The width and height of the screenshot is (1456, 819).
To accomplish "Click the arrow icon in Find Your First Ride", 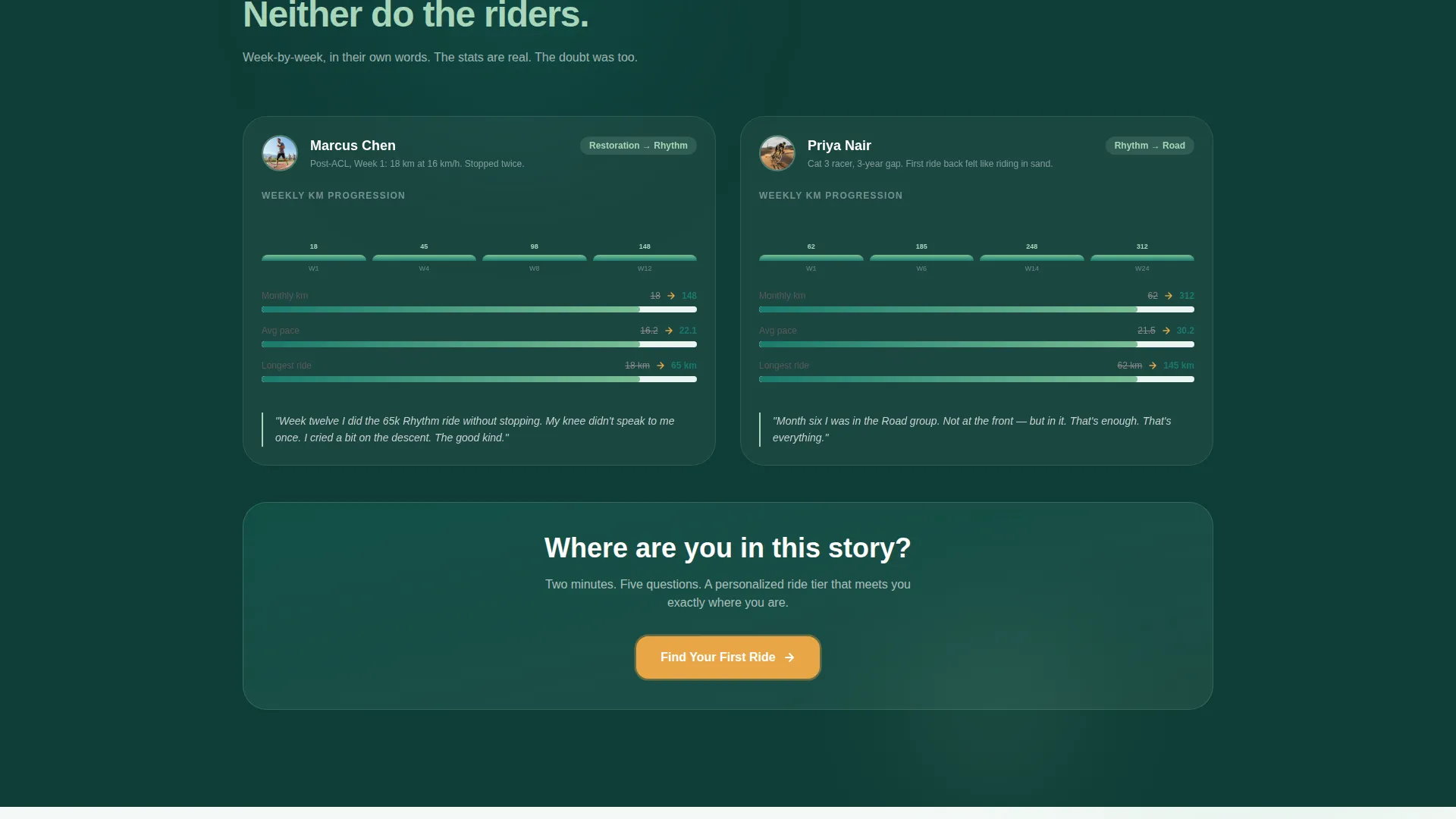I will 789,657.
